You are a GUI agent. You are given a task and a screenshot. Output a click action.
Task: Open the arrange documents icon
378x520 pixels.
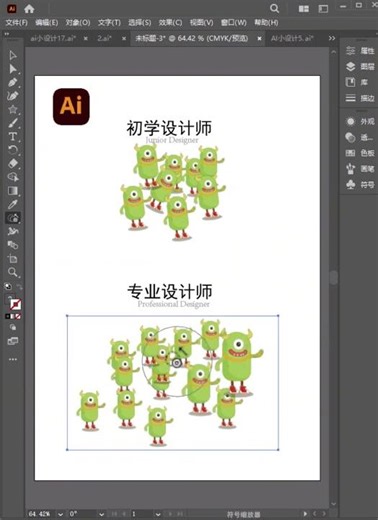click(304, 9)
